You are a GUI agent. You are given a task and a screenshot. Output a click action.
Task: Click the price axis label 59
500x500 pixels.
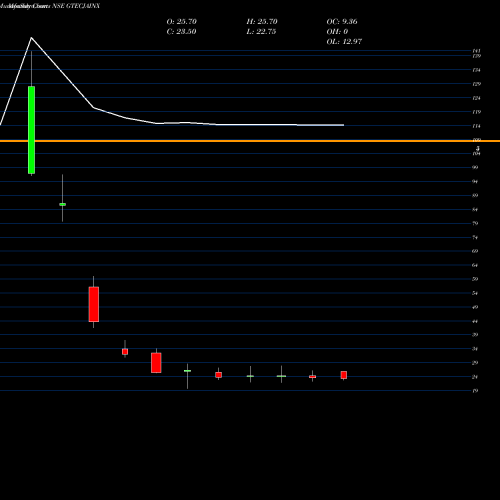pos(475,279)
